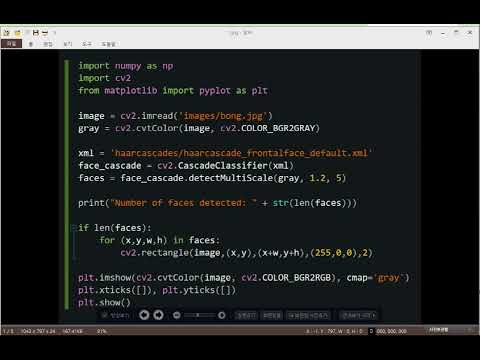Minimize the image viewer window

click(443, 33)
